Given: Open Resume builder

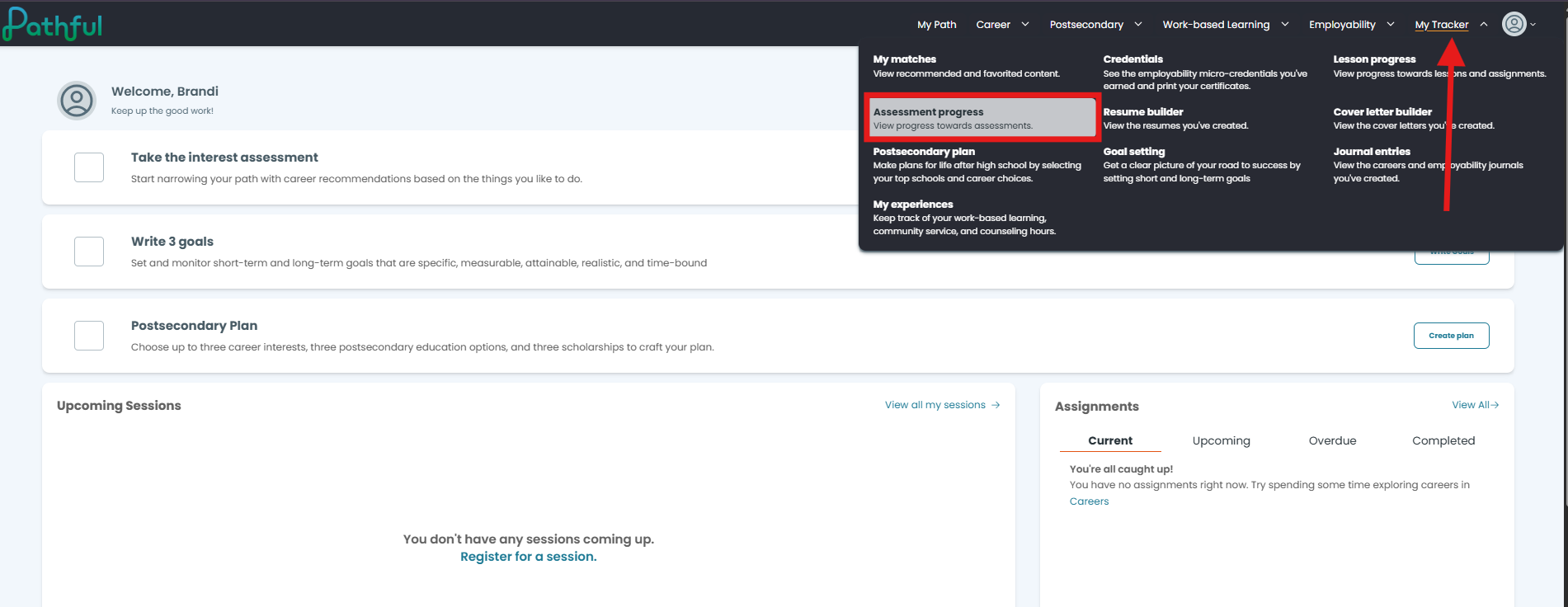Looking at the screenshot, I should pos(1176,118).
